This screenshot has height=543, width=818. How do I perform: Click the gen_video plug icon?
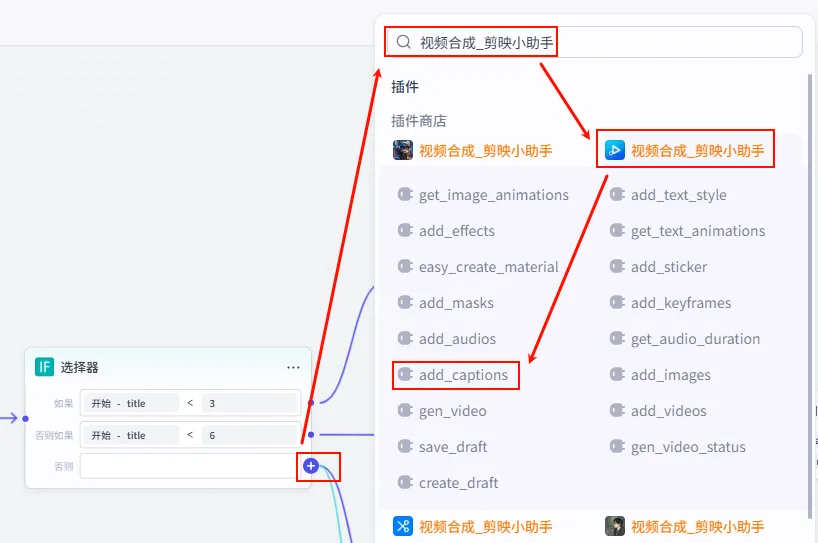click(x=405, y=410)
